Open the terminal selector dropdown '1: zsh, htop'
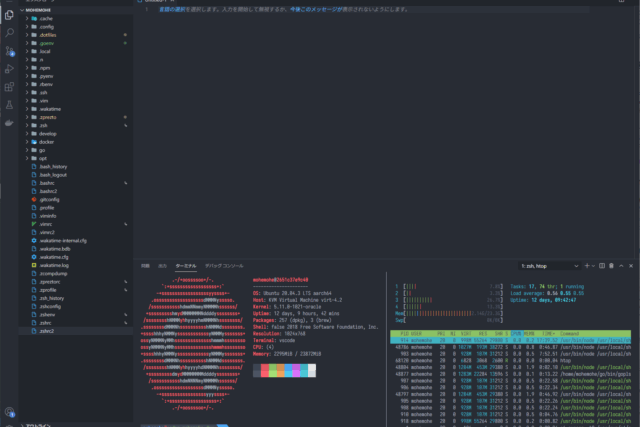The image size is (640, 427). [549, 266]
